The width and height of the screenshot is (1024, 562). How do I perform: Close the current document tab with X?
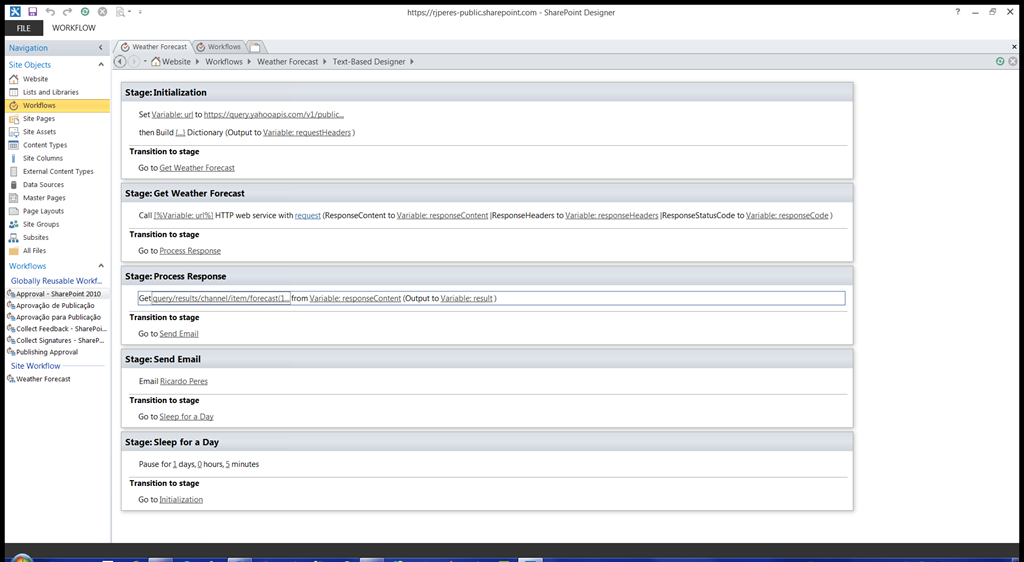click(x=1014, y=47)
